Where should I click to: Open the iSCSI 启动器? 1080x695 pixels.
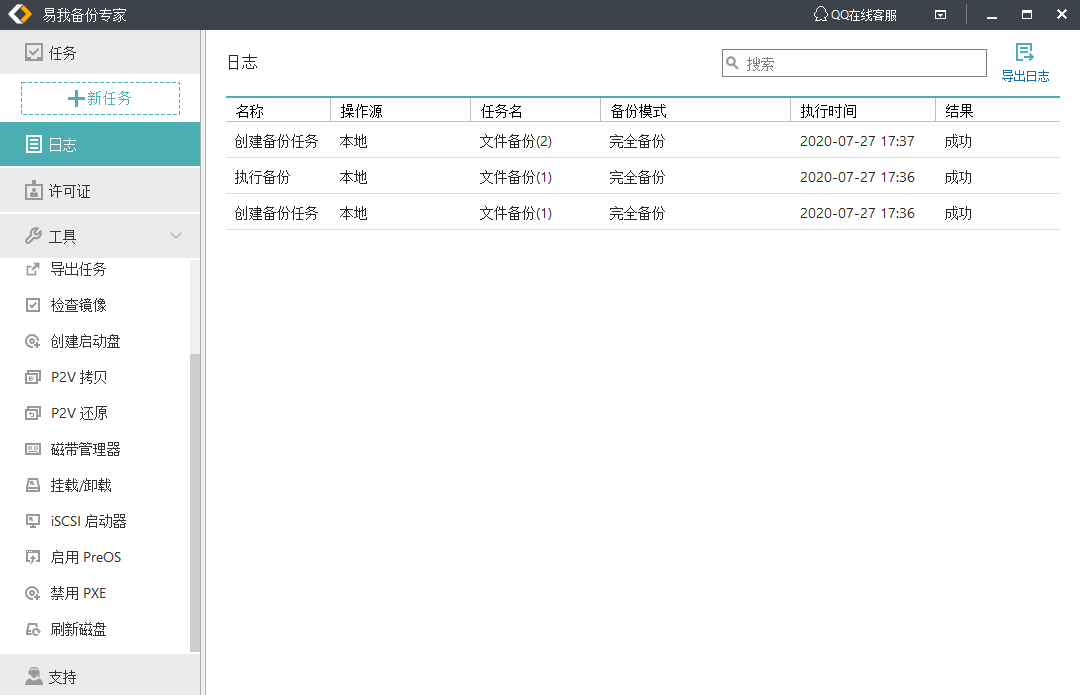click(88, 521)
